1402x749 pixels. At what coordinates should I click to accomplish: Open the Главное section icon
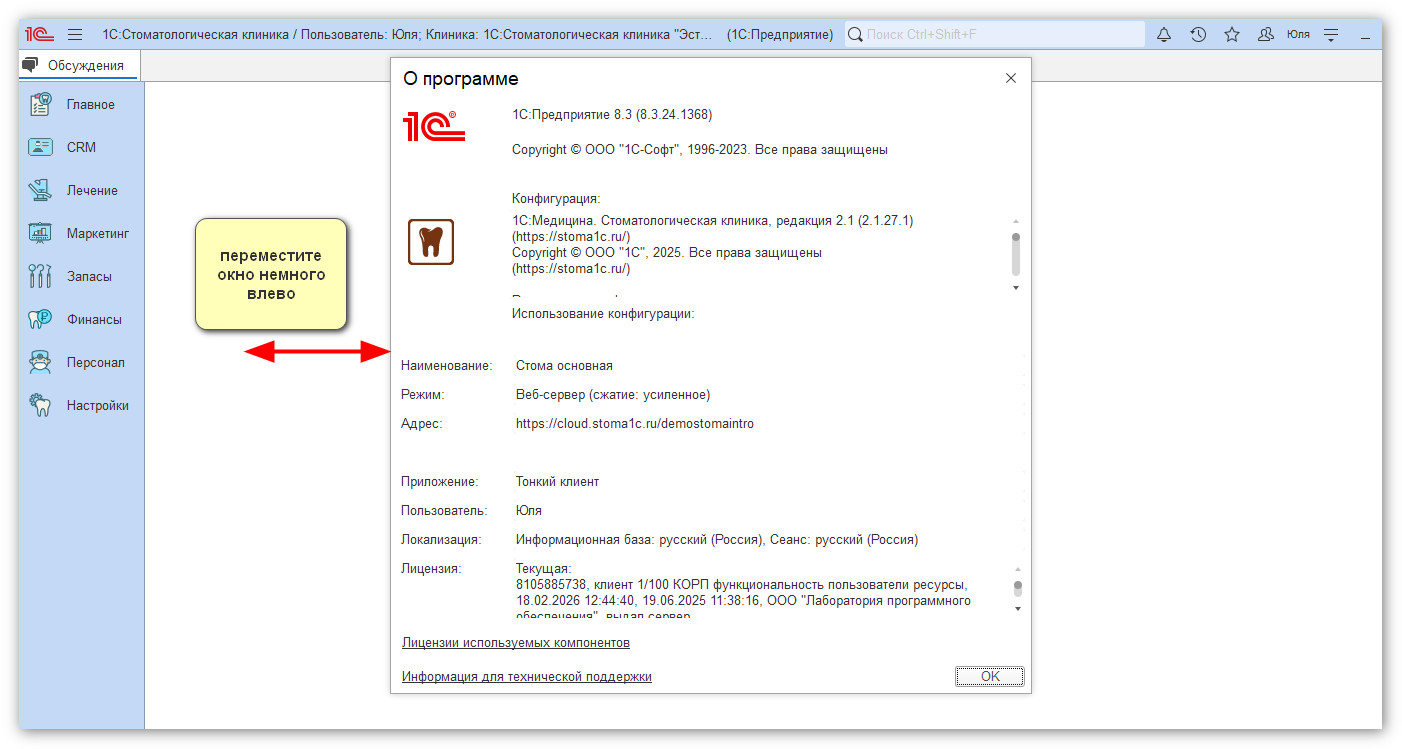(x=40, y=104)
